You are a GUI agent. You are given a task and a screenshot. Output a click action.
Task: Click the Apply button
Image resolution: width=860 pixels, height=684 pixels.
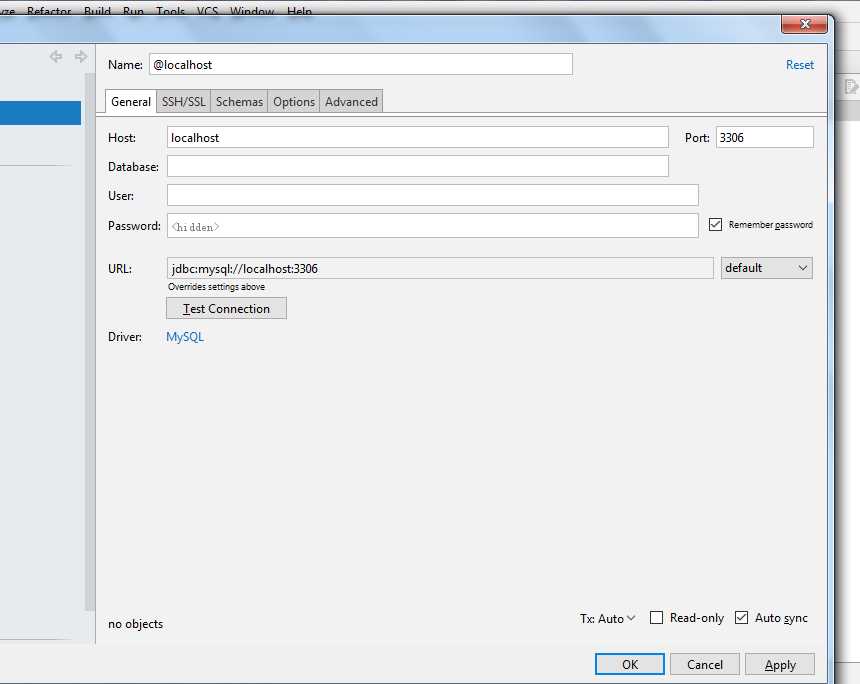(780, 664)
